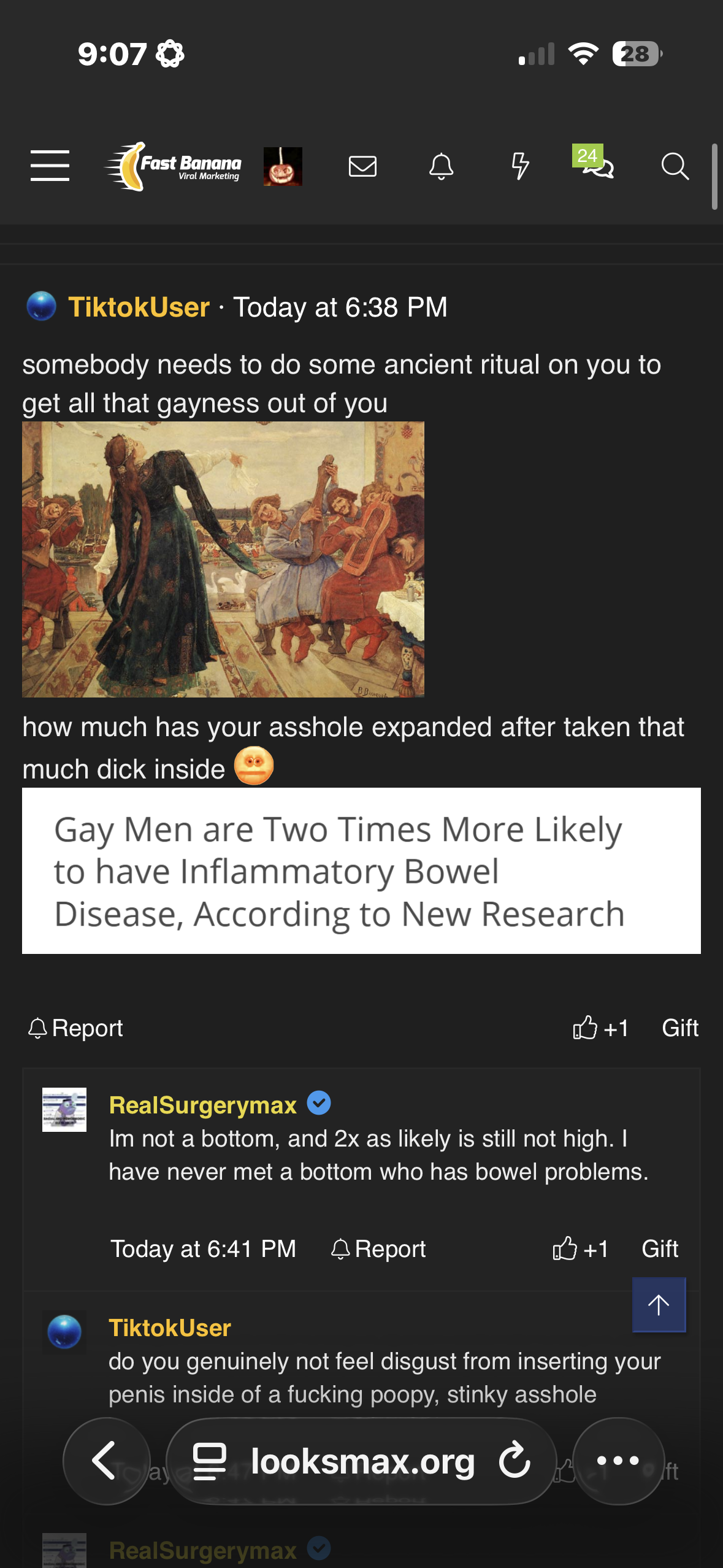Image resolution: width=723 pixels, height=1568 pixels.
Task: Open RealSurgerymax username link in reply
Action: tap(203, 1105)
